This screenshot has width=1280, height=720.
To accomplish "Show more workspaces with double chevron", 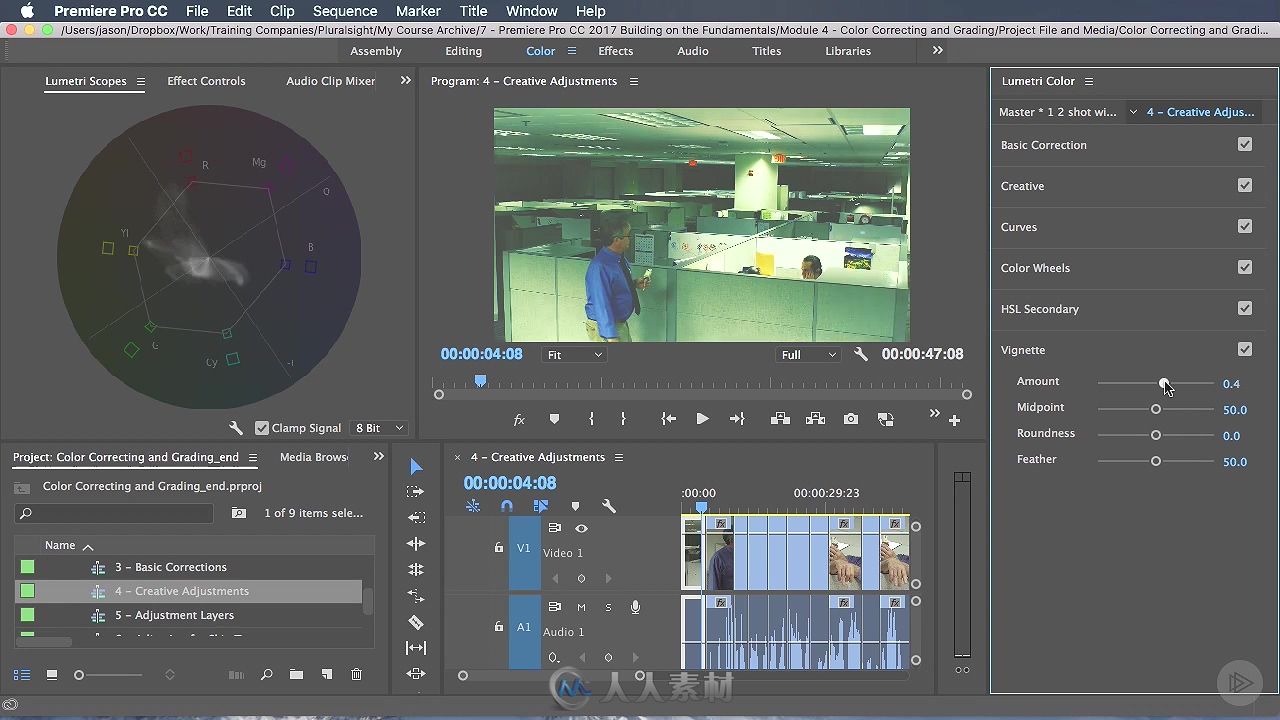I will 937,50.
